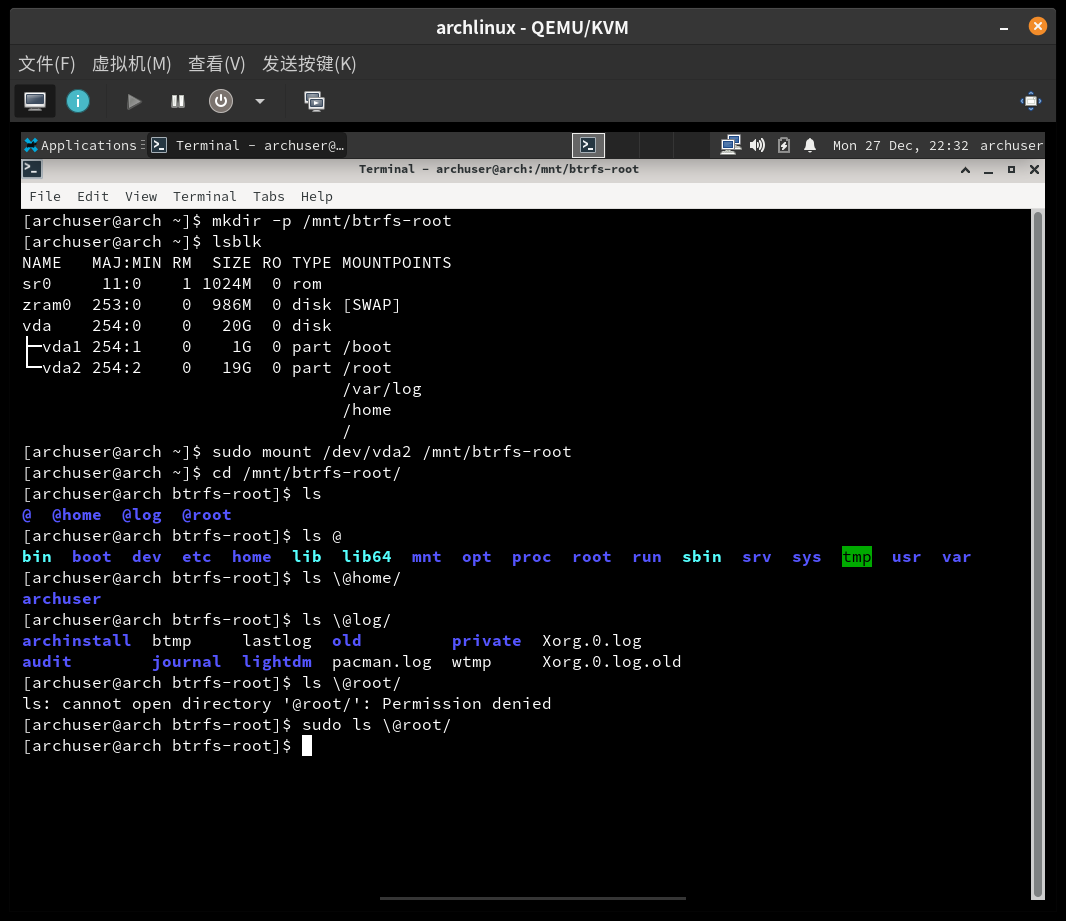Click pacman.log in the listing

click(x=381, y=662)
